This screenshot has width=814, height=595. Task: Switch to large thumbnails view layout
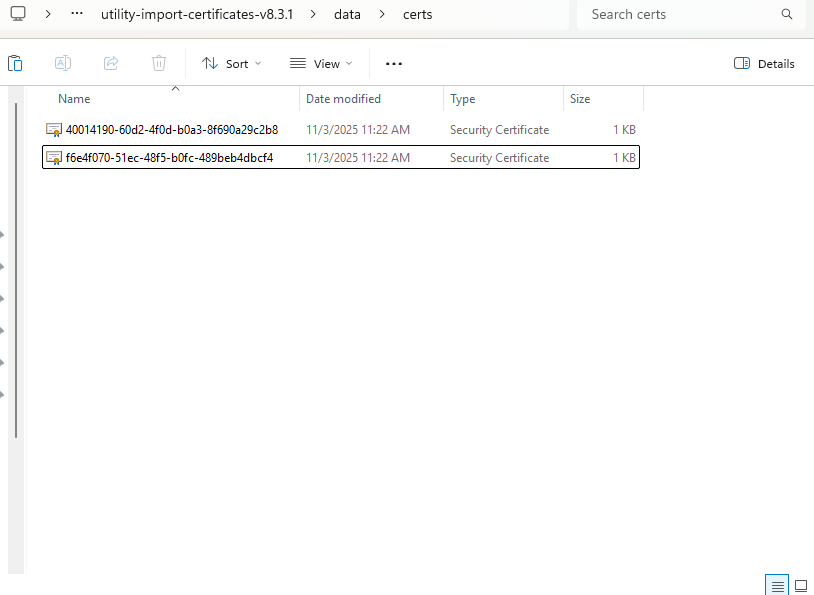click(x=800, y=584)
